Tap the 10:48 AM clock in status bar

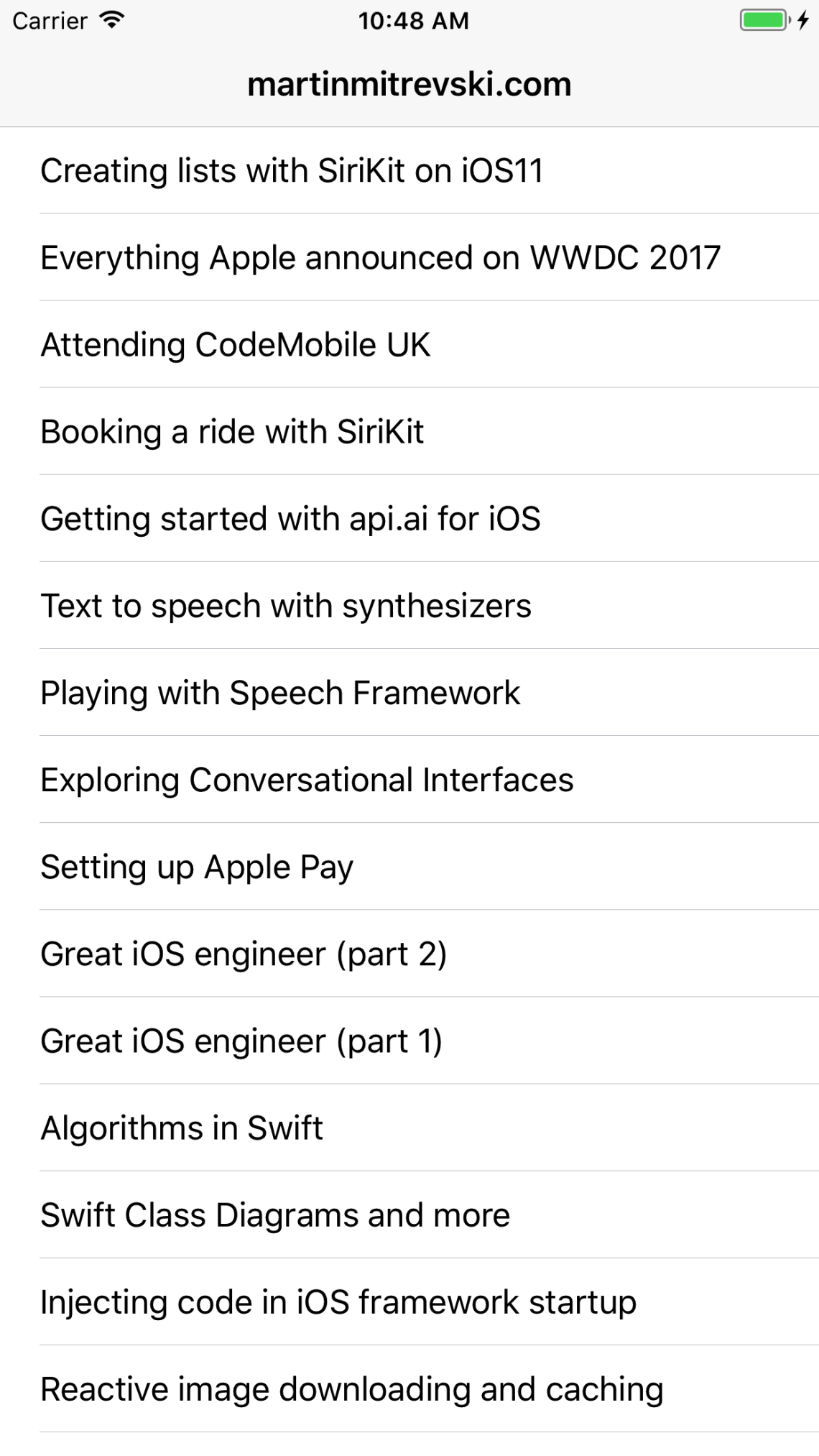pyautogui.click(x=413, y=20)
